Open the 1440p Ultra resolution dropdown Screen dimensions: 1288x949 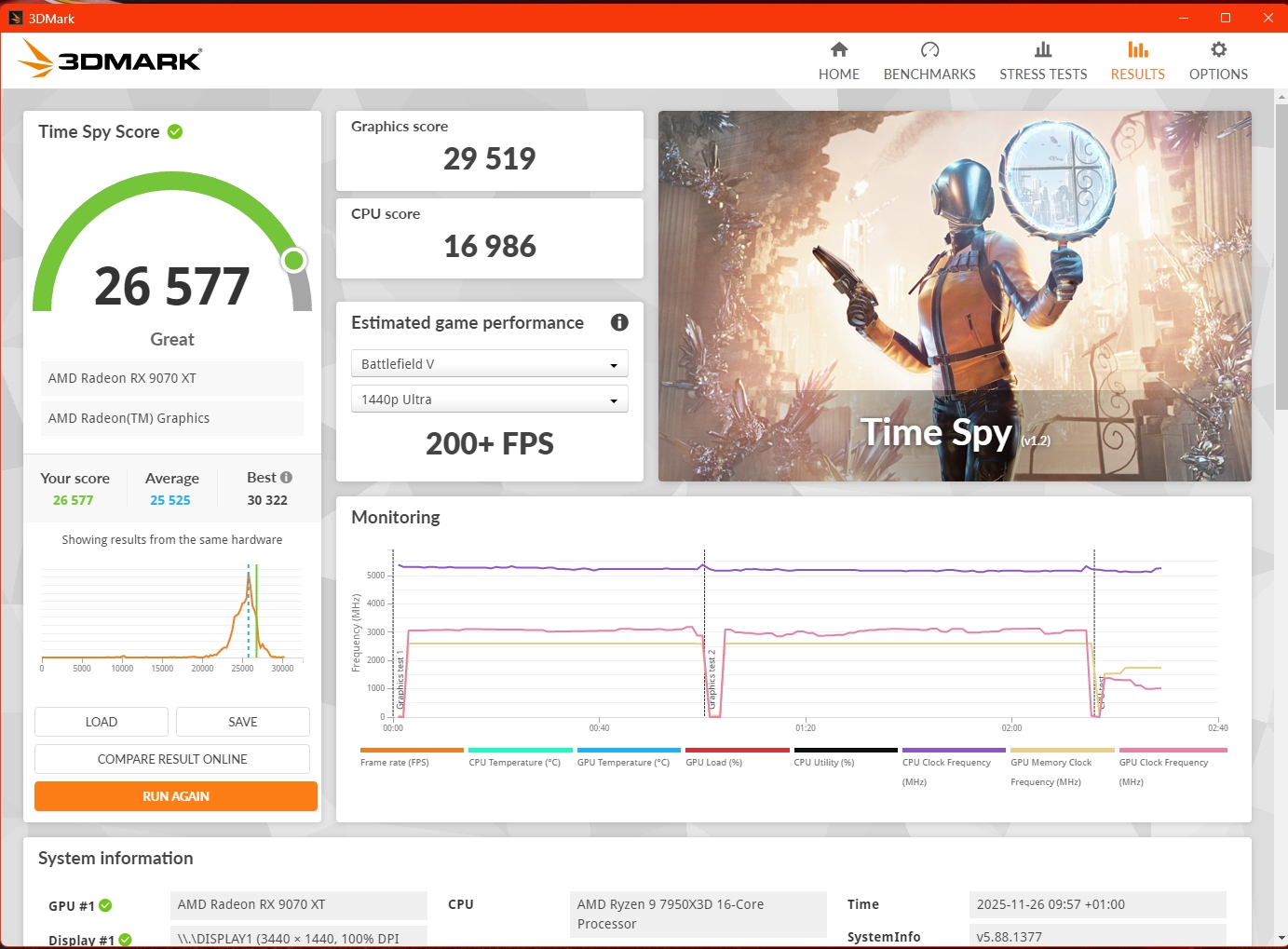tap(490, 399)
